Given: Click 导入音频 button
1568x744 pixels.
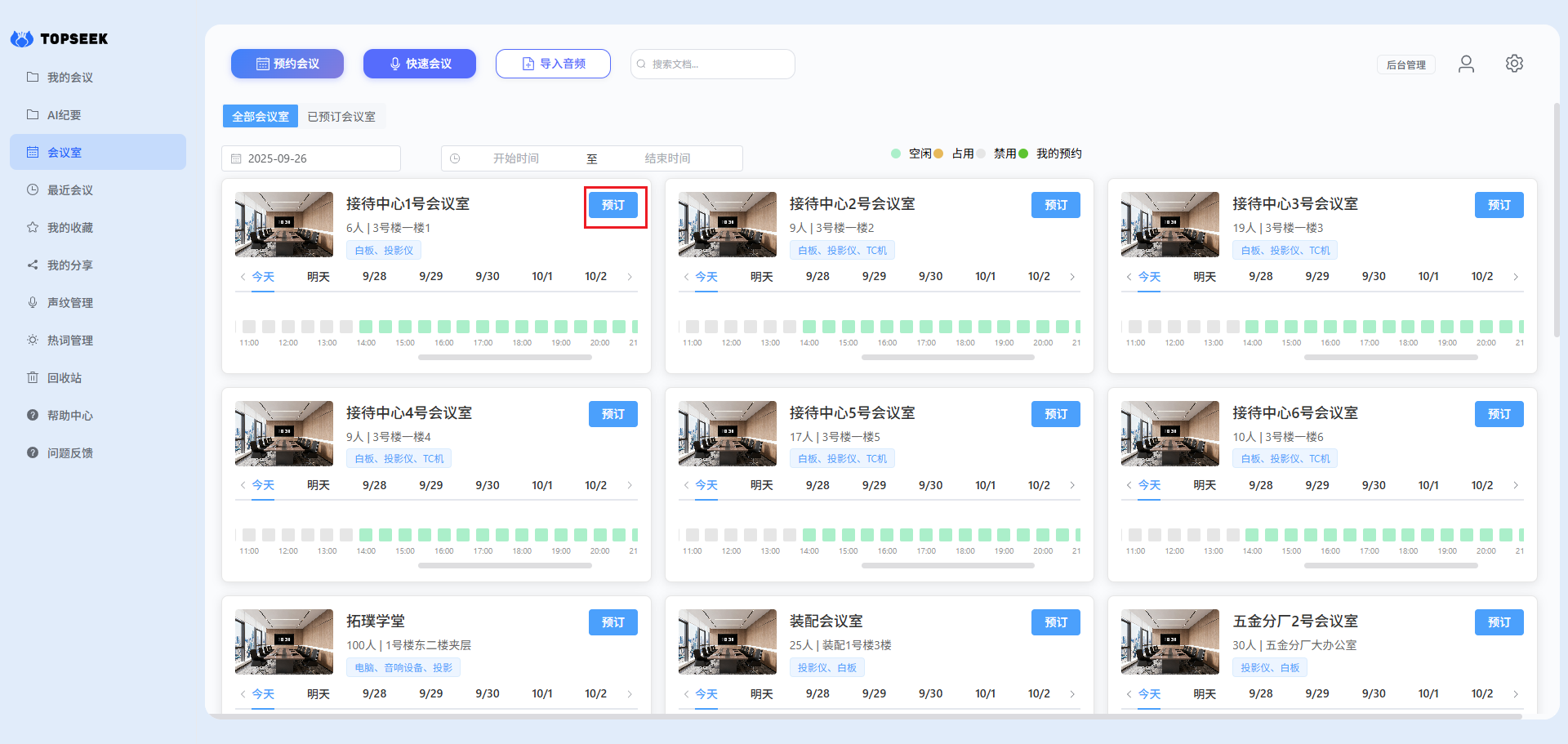Looking at the screenshot, I should click(x=553, y=64).
